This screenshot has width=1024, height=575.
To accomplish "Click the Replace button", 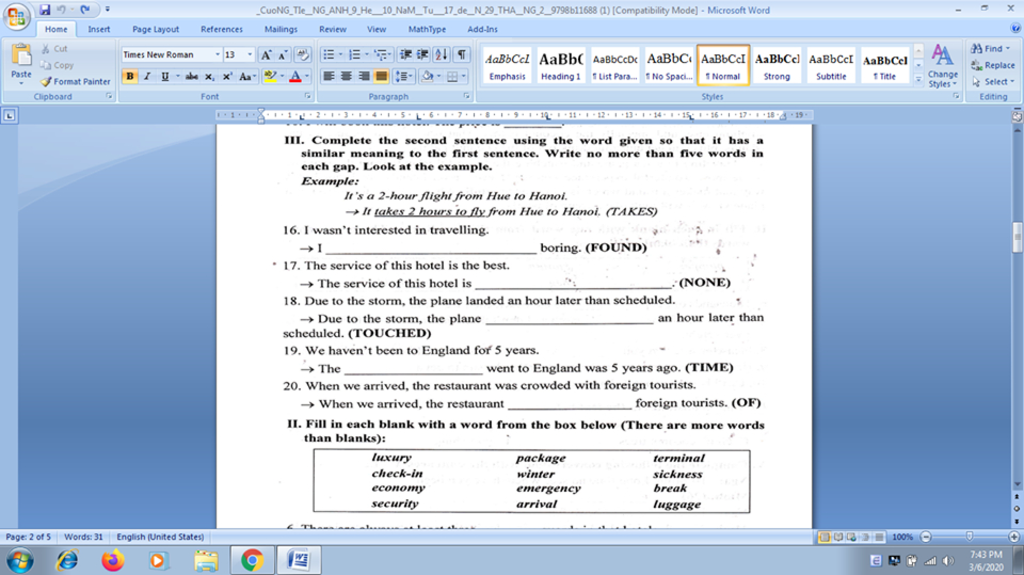I will click(x=993, y=65).
